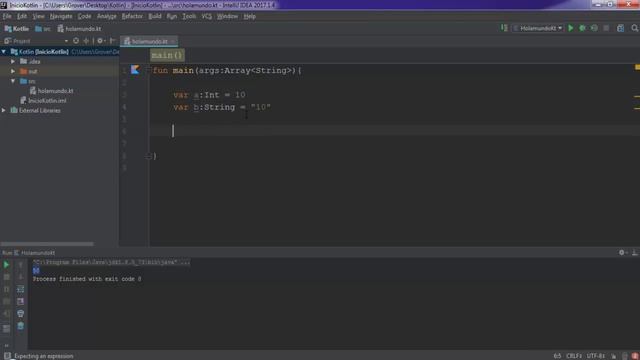Open the VCS menu
Viewport: 640px width, 360px height.
(x=207, y=16)
